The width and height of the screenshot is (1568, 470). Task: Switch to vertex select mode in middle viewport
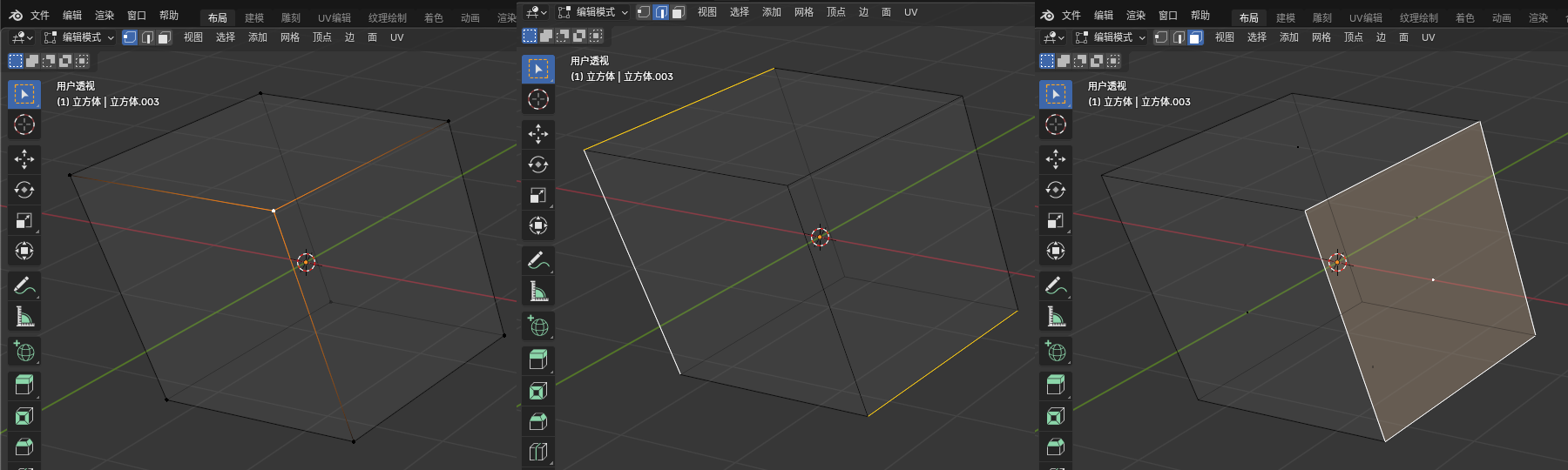tap(644, 12)
